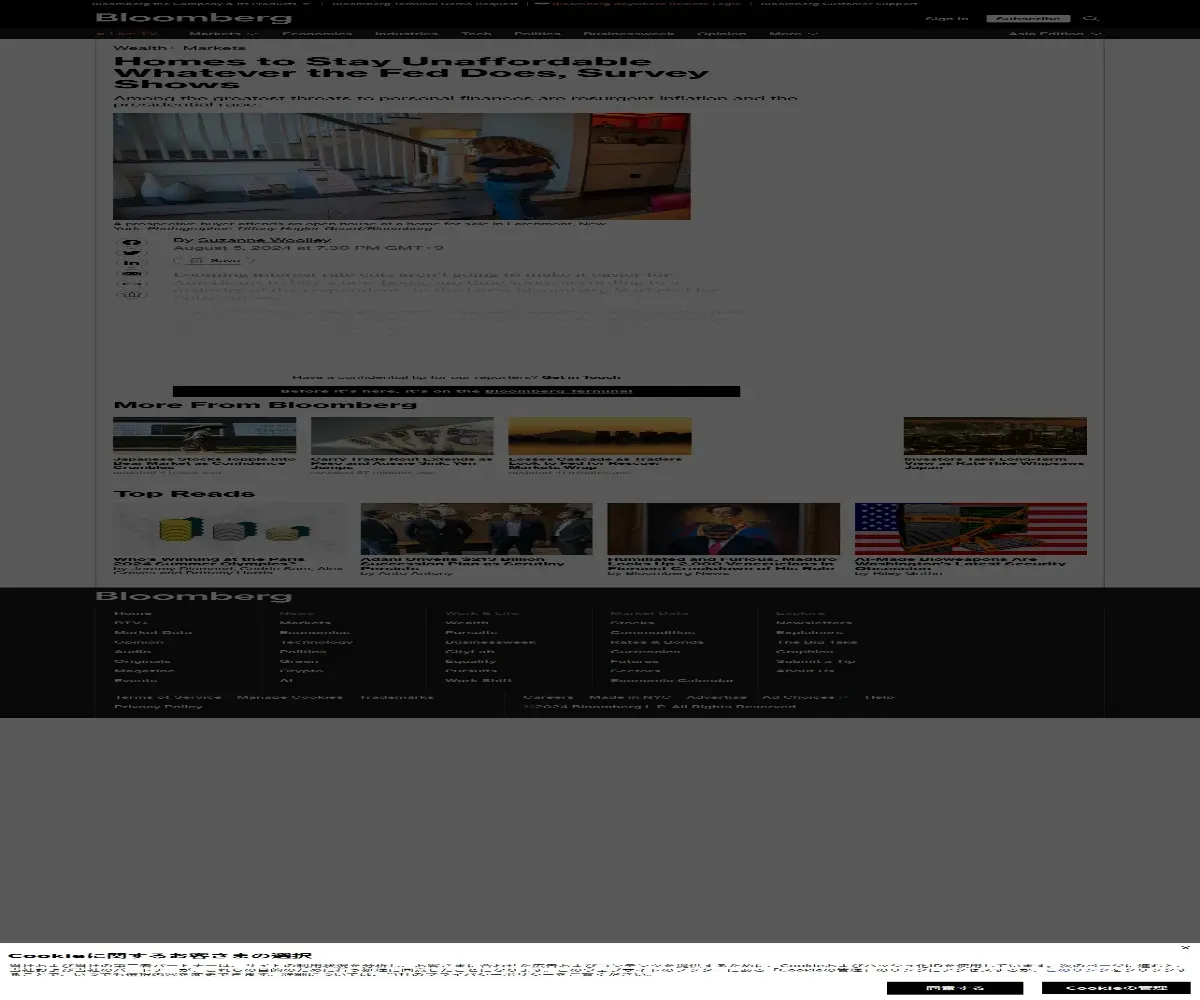Share the article on Facebook
The image size is (1200, 1000).
point(132,242)
